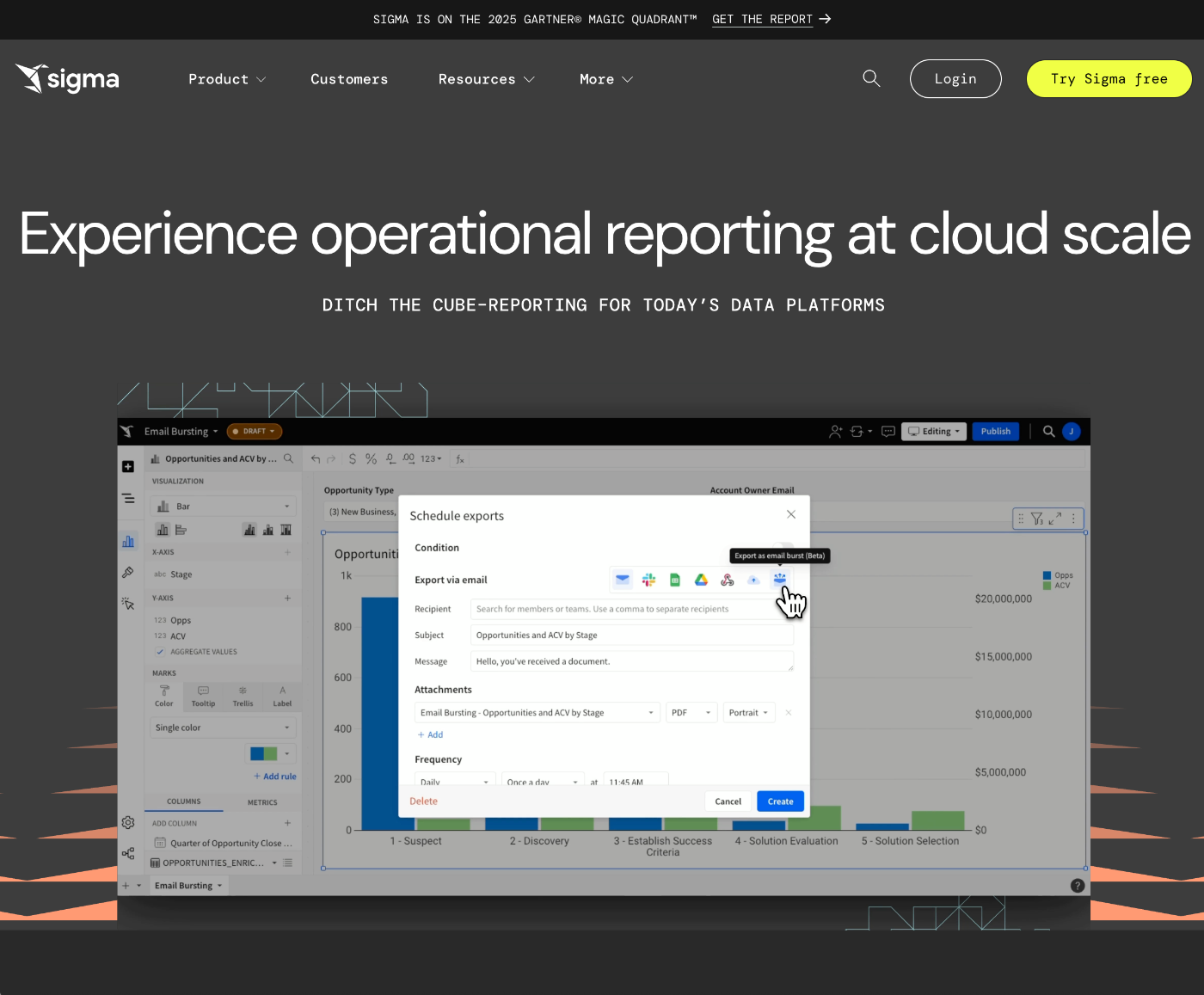Open the Editing mode dropdown
The width and height of the screenshot is (1204, 995).
tap(934, 432)
